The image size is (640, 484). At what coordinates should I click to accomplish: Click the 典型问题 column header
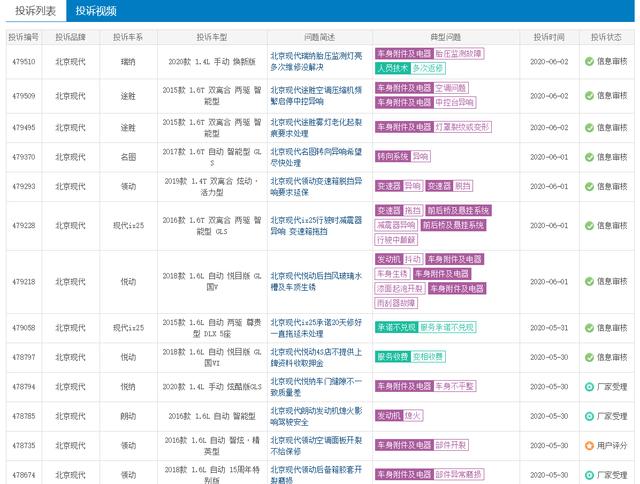point(446,37)
